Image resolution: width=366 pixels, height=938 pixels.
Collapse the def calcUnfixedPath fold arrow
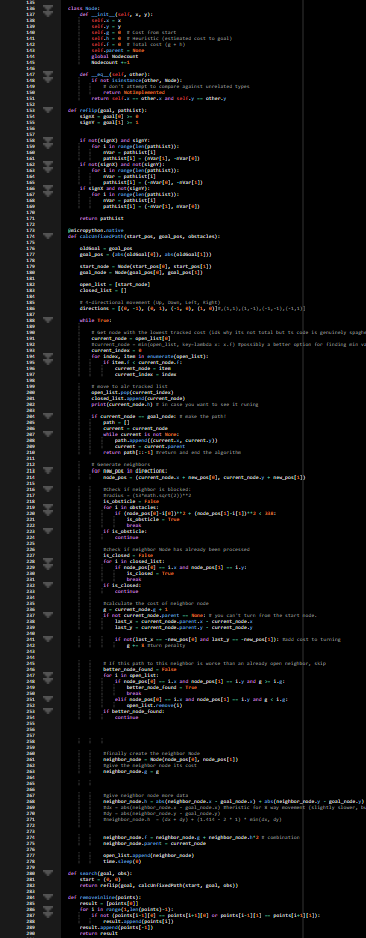point(48,236)
